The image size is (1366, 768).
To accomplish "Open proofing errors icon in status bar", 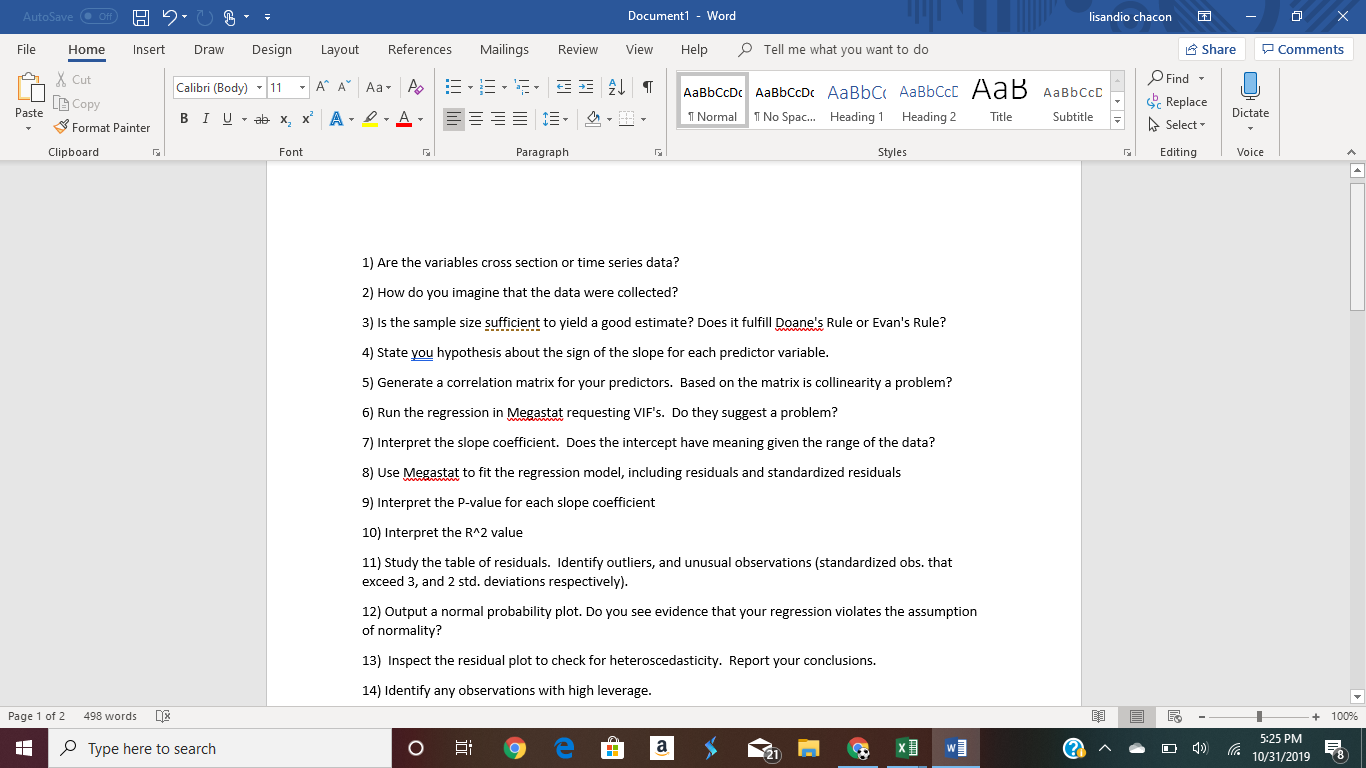I will [163, 716].
